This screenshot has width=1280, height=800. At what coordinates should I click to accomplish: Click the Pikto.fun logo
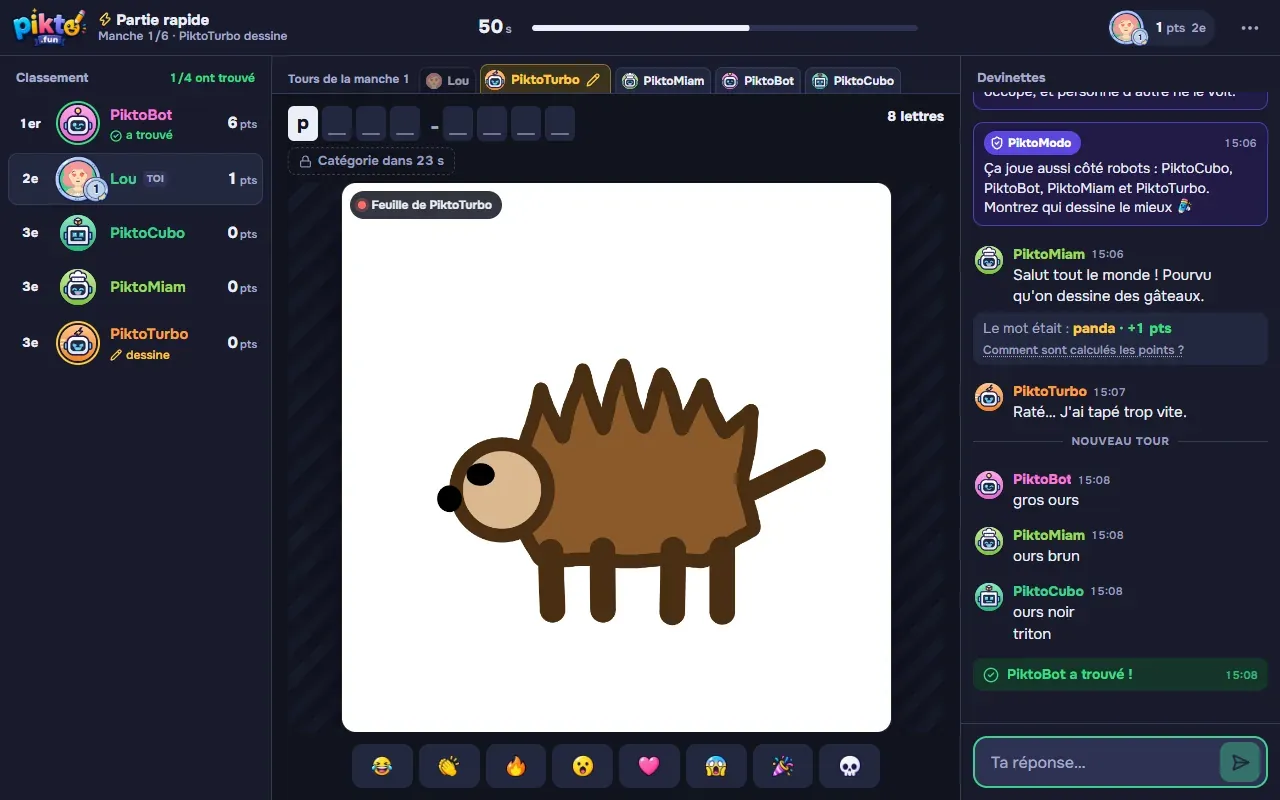click(50, 27)
